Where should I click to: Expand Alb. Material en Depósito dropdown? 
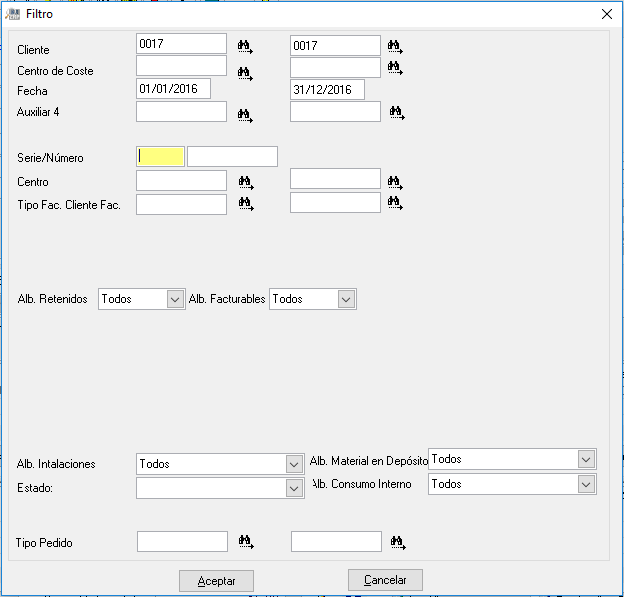coord(586,460)
